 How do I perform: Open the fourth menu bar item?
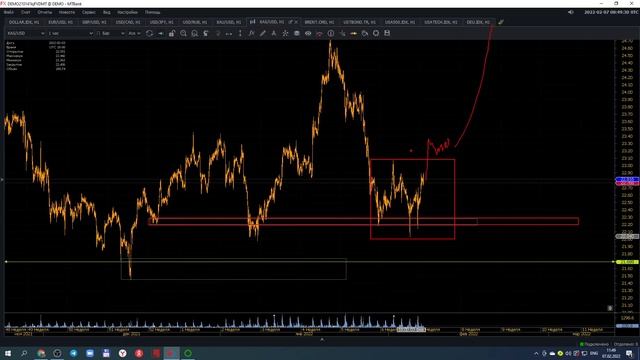pos(67,12)
